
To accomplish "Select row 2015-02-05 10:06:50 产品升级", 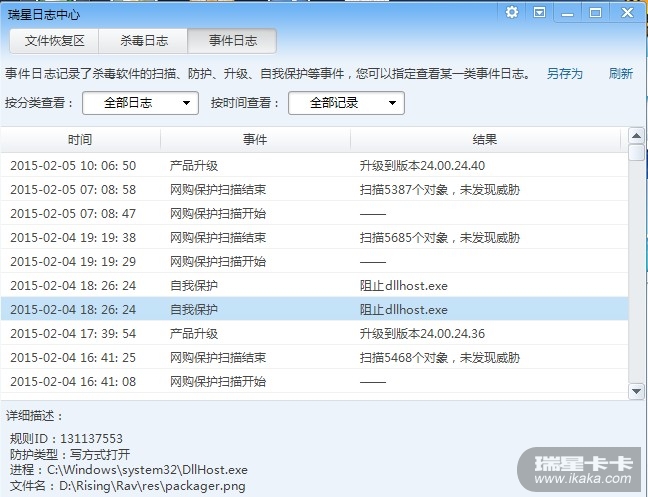I will tap(314, 166).
